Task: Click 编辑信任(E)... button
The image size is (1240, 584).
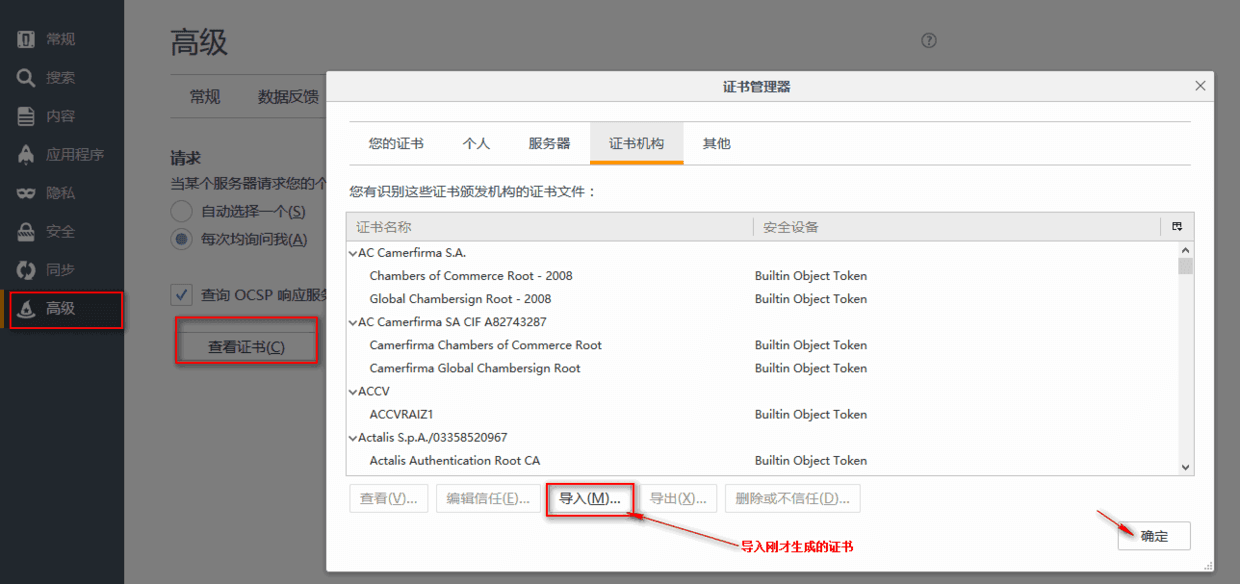Action: click(x=488, y=498)
